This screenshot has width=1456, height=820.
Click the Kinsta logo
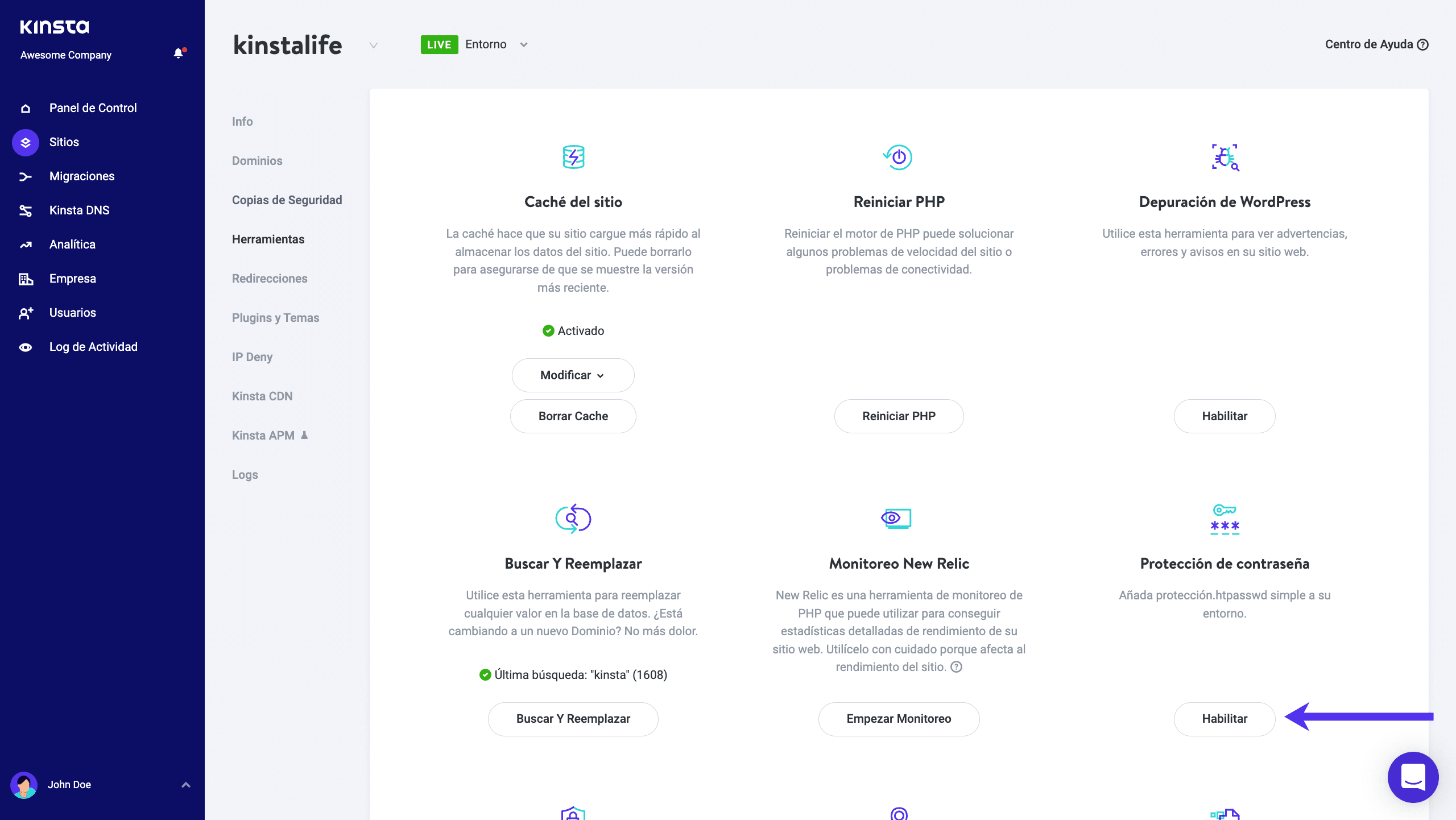pos(55,27)
